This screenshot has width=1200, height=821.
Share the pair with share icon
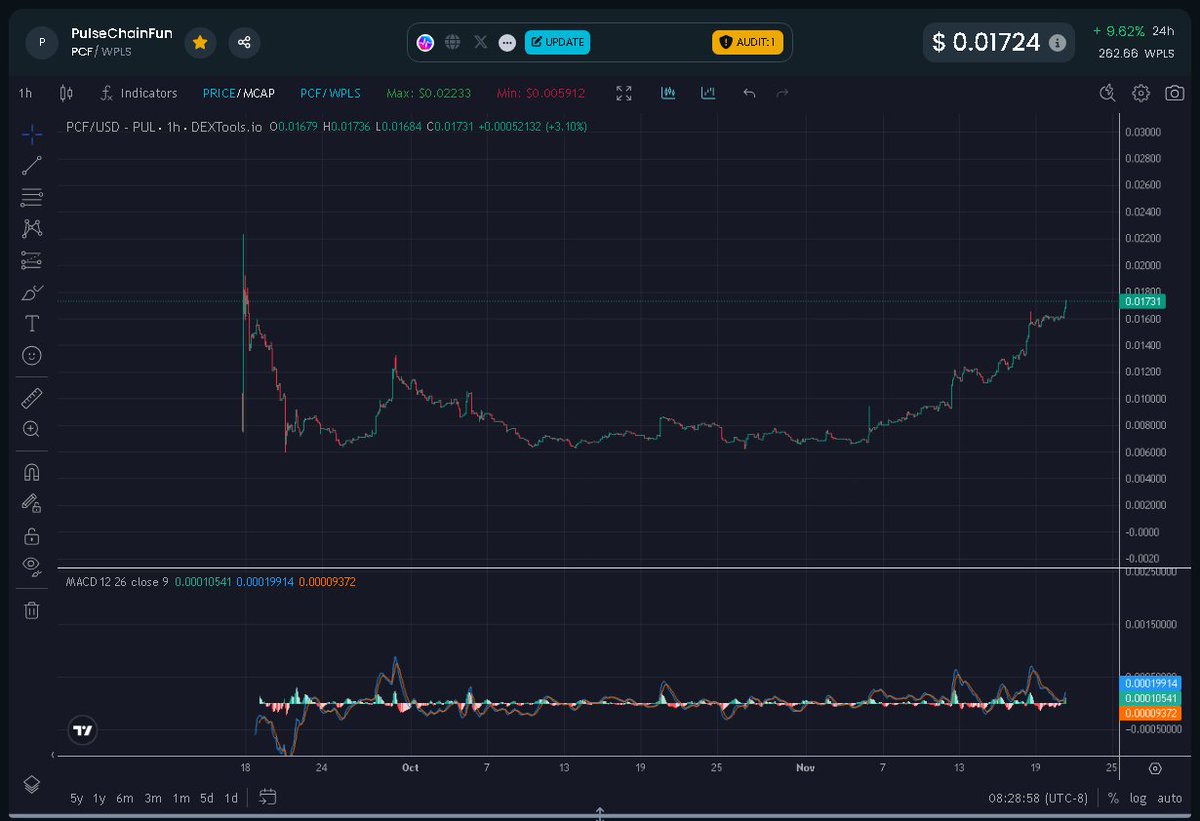tap(244, 42)
